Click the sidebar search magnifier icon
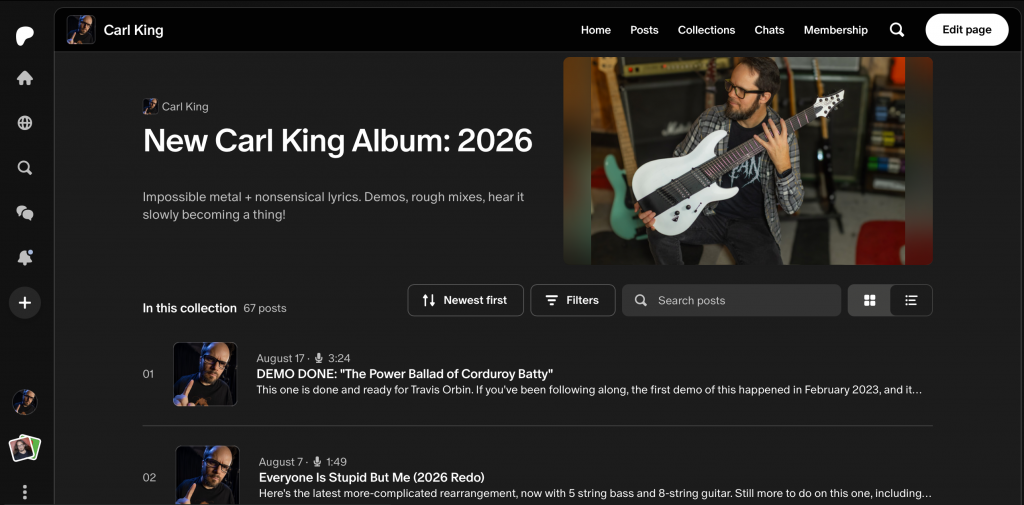 25,168
